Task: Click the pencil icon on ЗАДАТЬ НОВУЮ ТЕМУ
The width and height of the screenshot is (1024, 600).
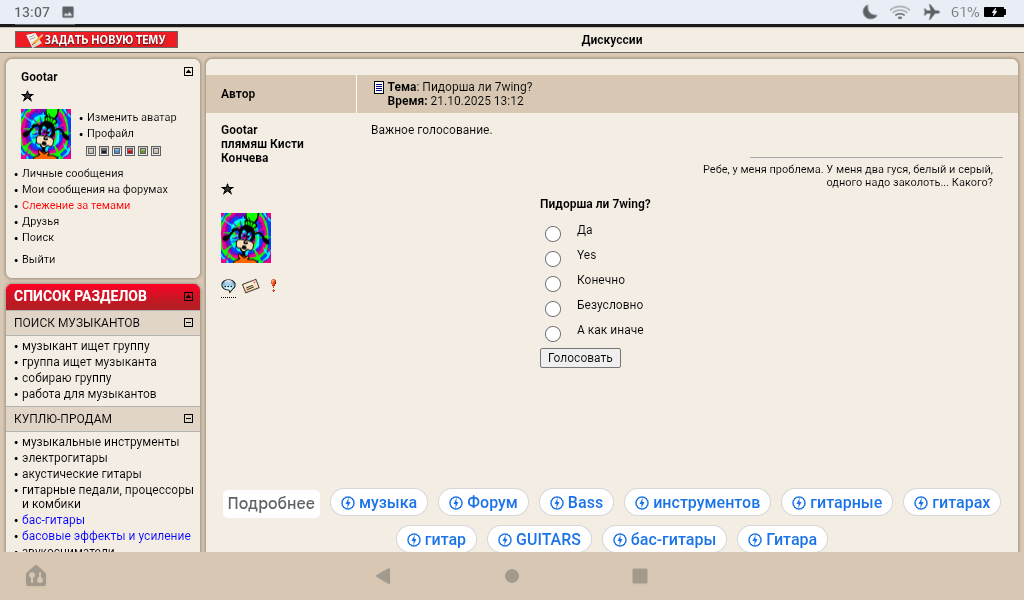Action: click(33, 40)
